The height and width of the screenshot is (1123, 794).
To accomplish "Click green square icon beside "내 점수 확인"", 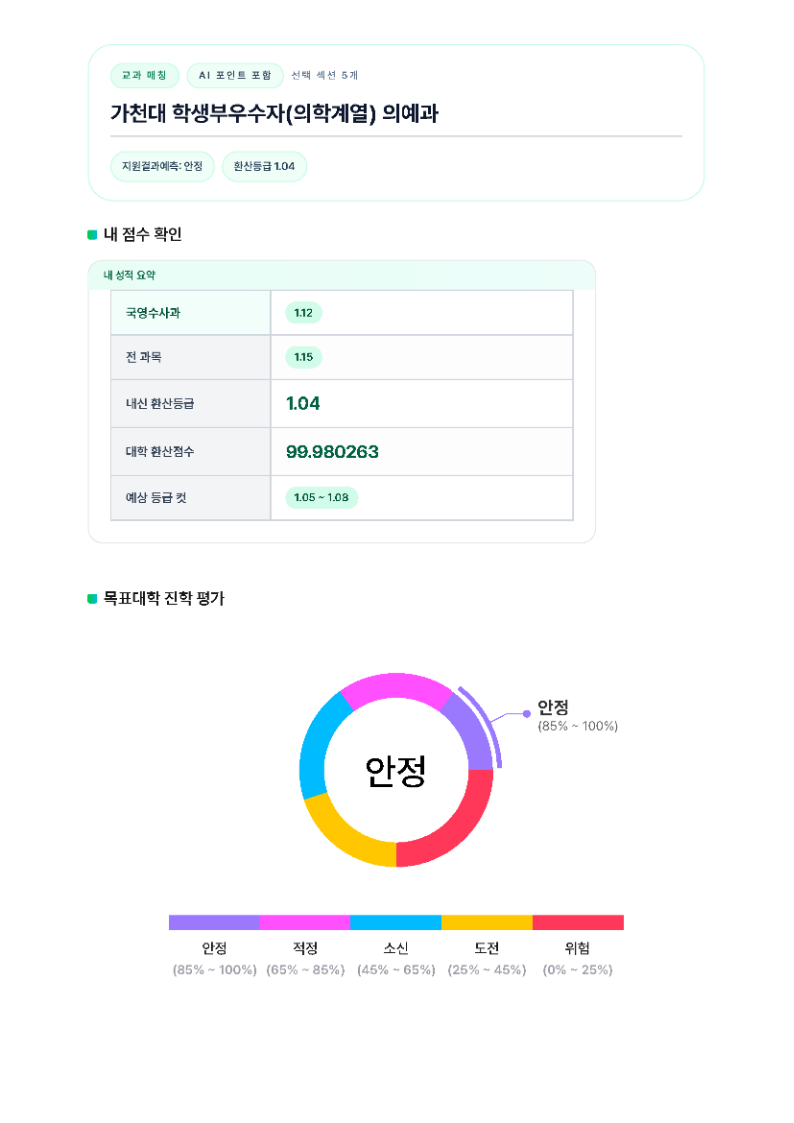I will [93, 235].
